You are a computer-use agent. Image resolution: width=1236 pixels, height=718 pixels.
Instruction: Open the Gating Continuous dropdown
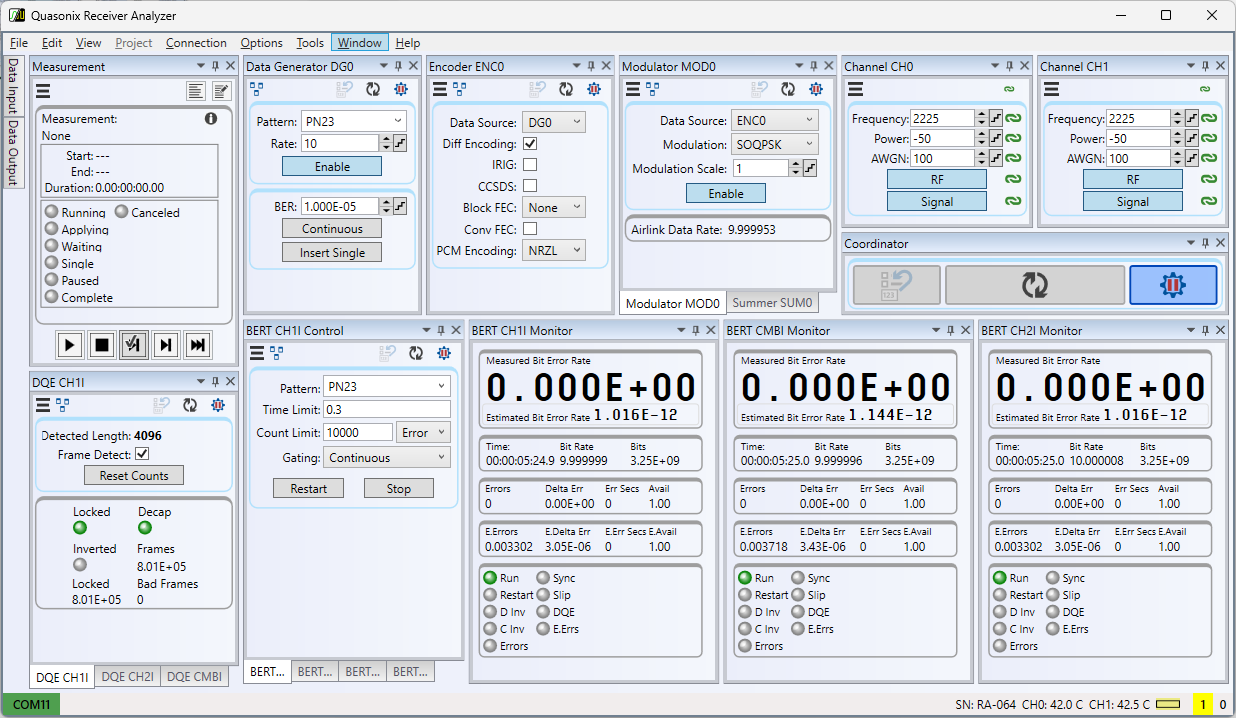pyautogui.click(x=387, y=458)
